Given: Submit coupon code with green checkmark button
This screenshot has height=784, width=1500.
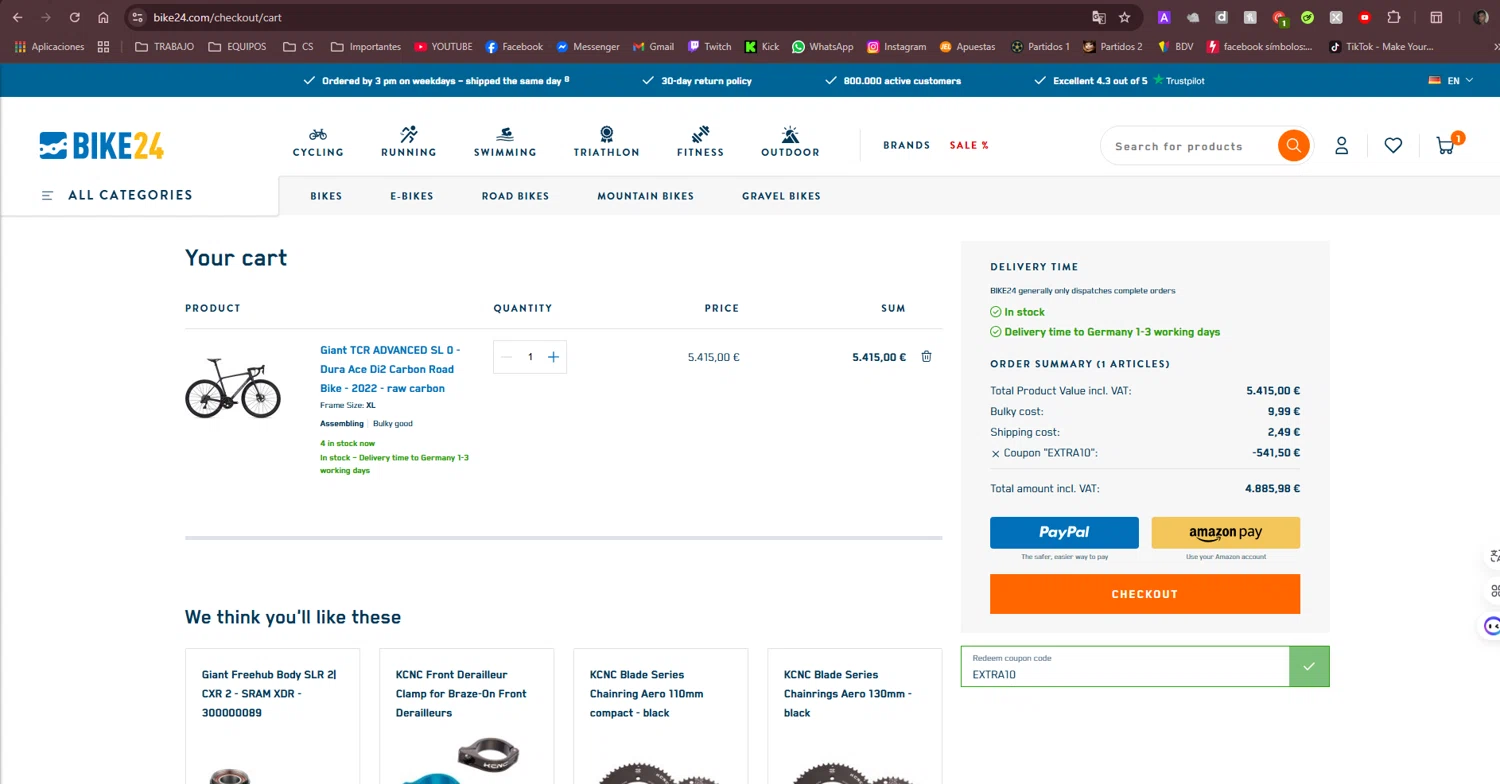Looking at the screenshot, I should click(1309, 666).
